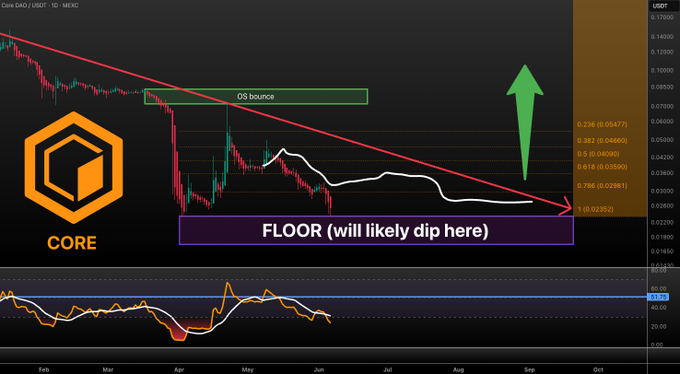Open the USDT currency selector on price axis
The width and height of the screenshot is (680, 374).
click(660, 6)
